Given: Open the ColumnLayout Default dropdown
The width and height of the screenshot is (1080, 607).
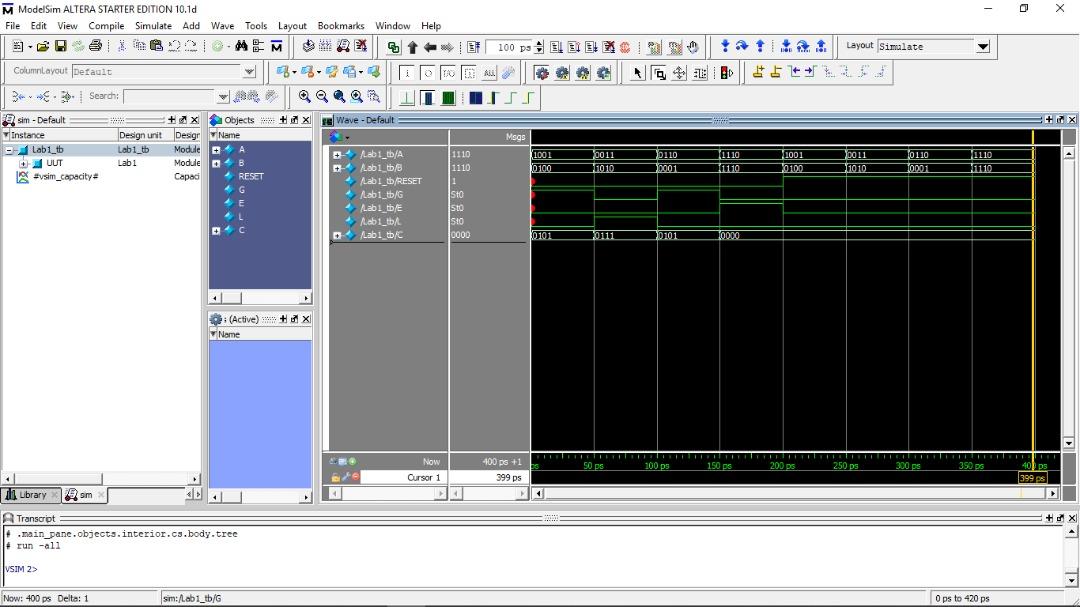Looking at the screenshot, I should click(249, 71).
